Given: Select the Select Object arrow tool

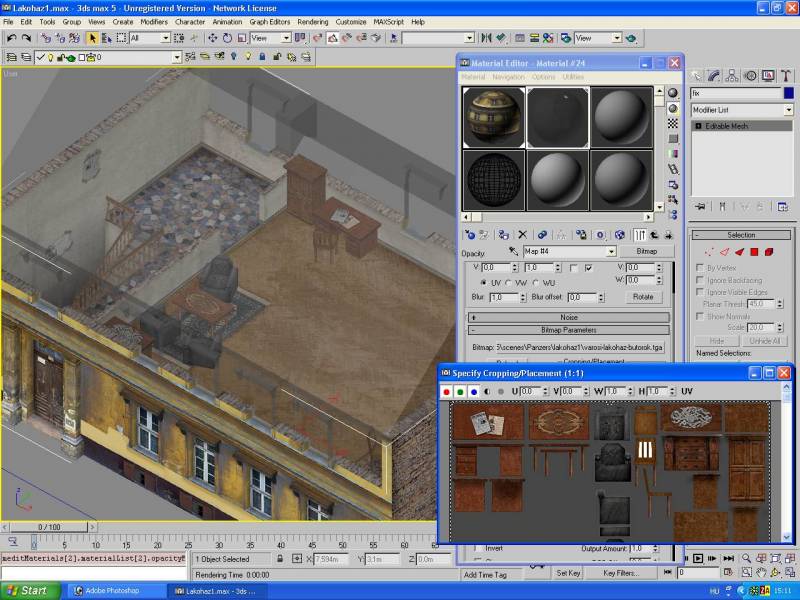Looking at the screenshot, I should pos(93,38).
